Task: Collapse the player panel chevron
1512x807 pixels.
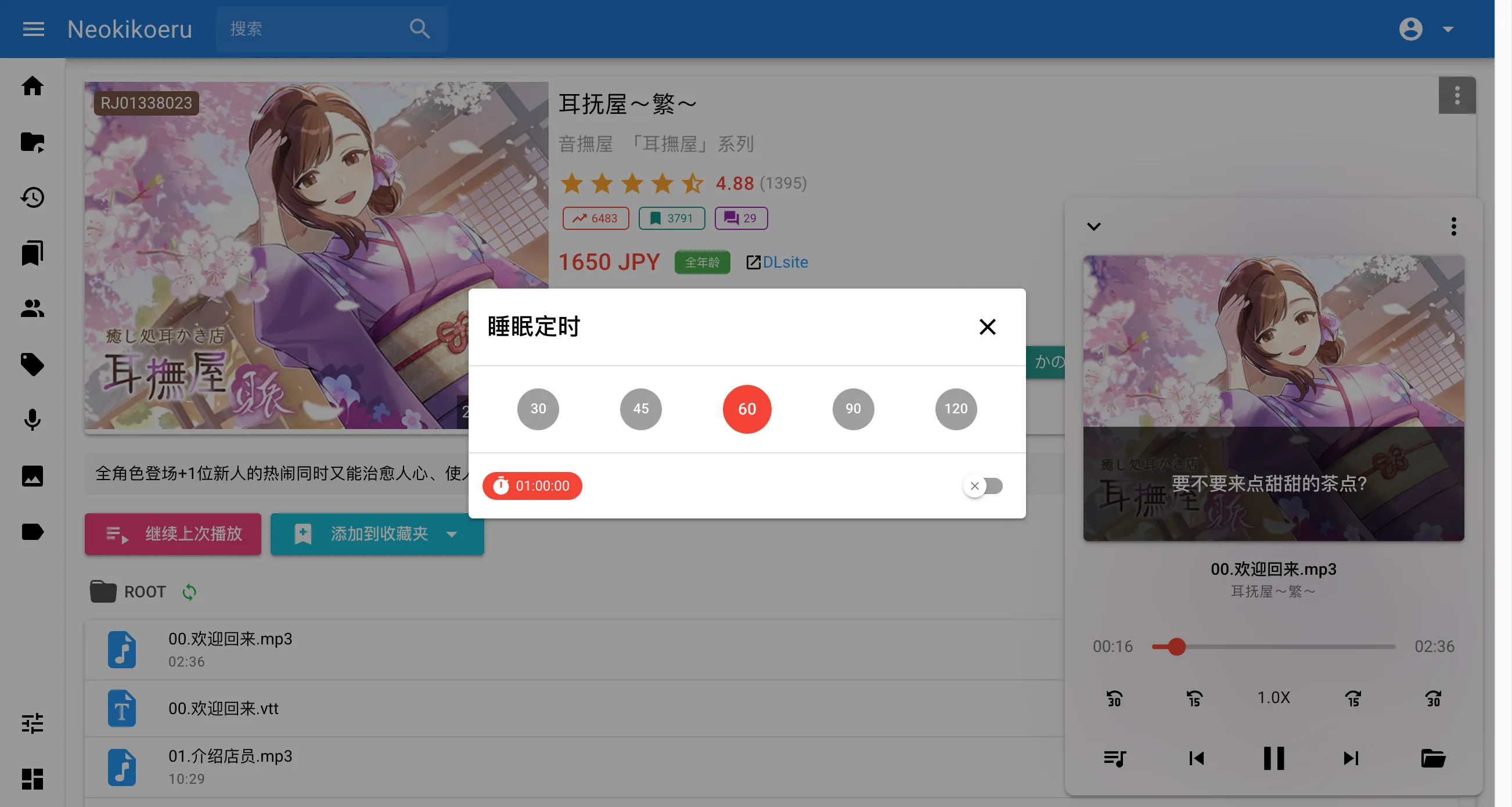Action: coord(1093,226)
